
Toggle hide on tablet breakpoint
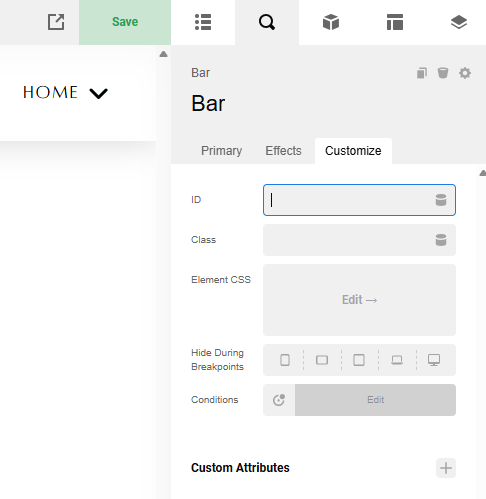click(x=359, y=360)
